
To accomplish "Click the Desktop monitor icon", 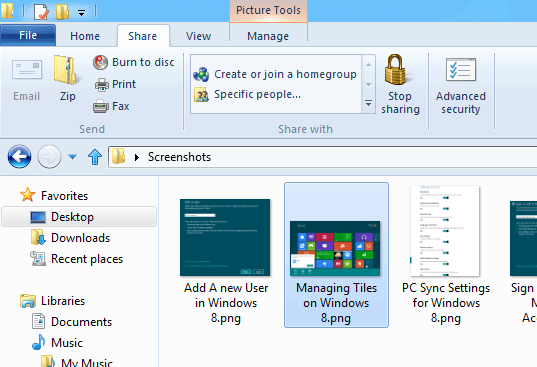I will click(x=38, y=217).
